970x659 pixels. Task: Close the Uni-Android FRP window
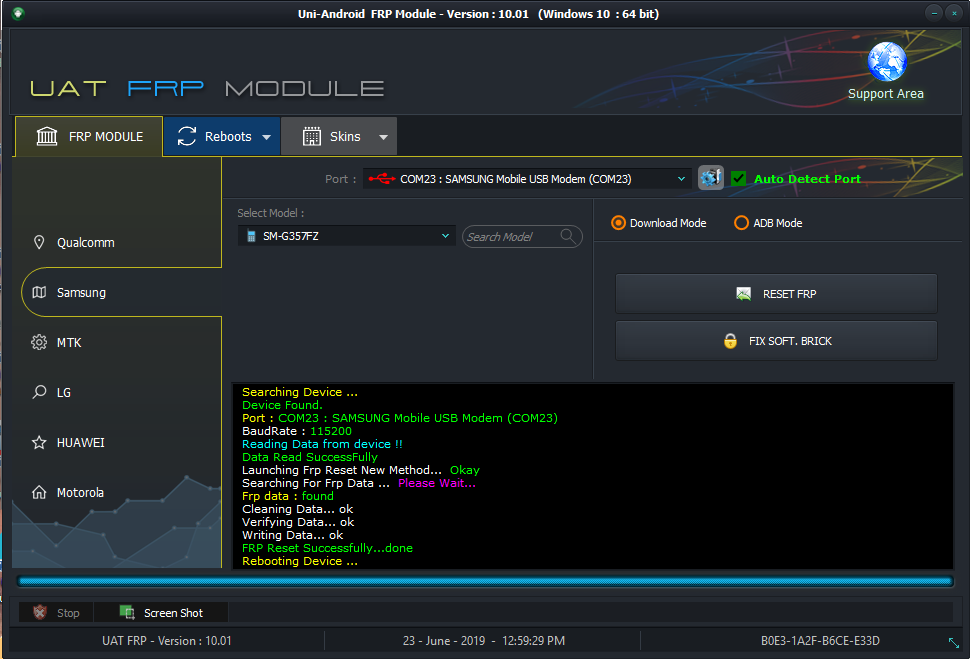pos(954,13)
